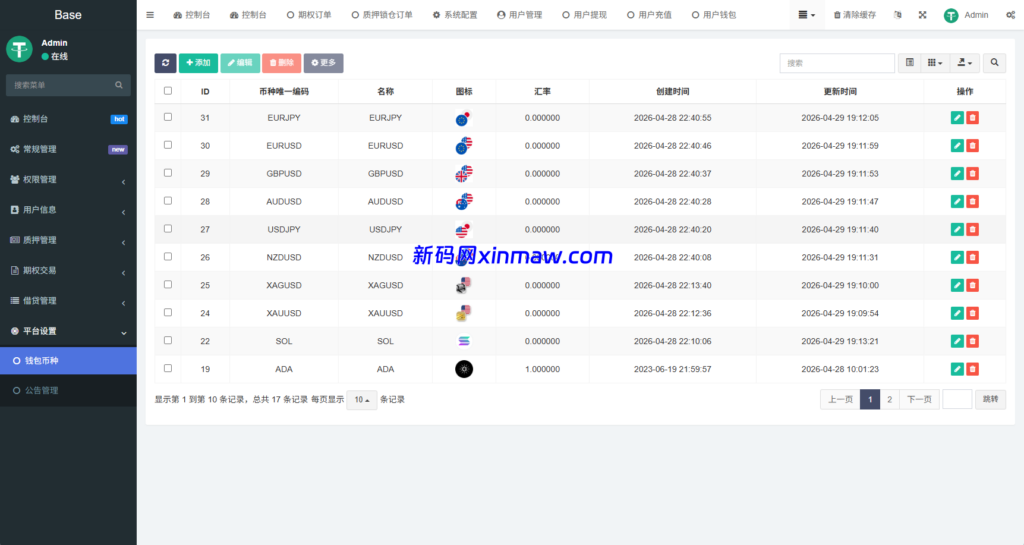Click the 编辑 edit button in toolbar

[240, 63]
